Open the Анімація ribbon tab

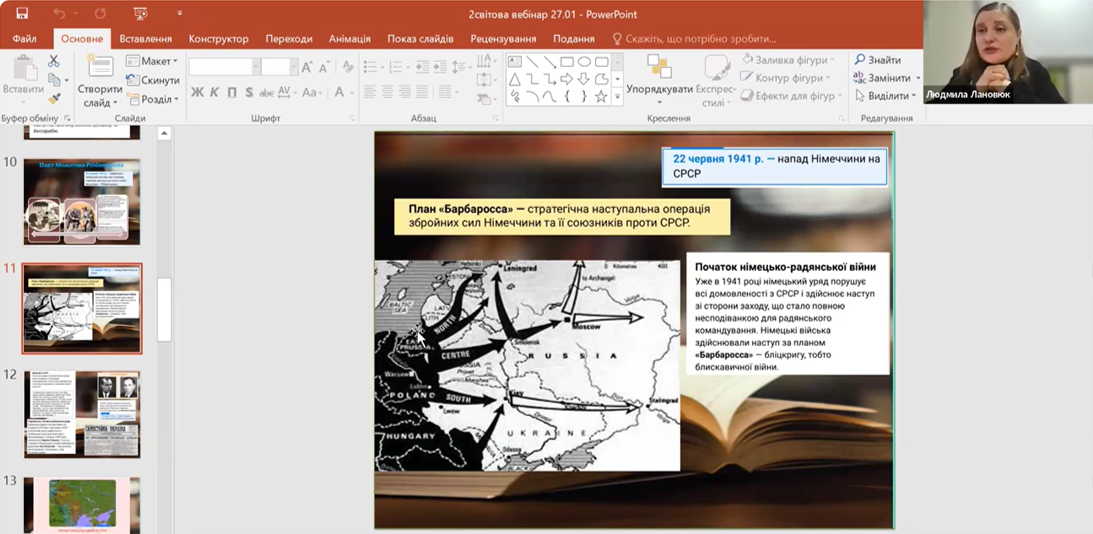(349, 39)
